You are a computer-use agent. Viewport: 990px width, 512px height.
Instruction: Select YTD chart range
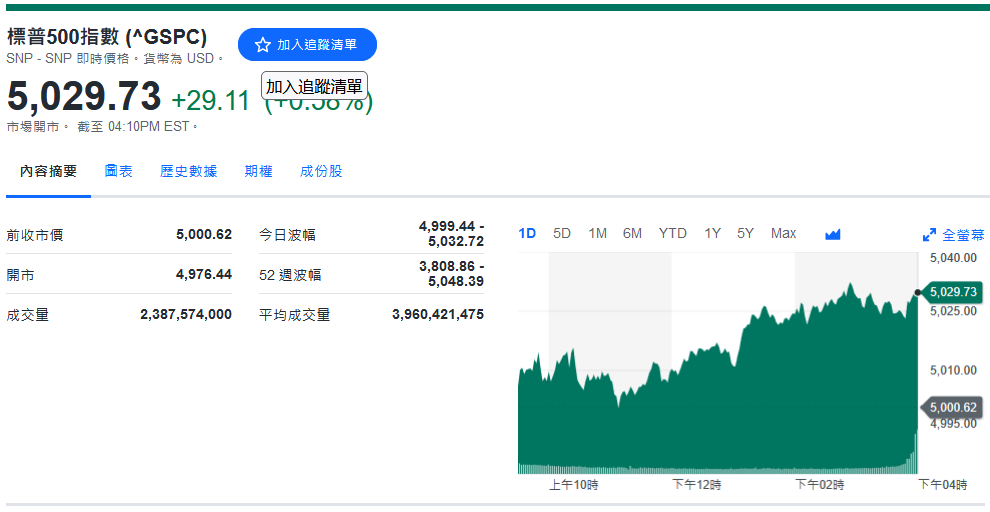672,233
